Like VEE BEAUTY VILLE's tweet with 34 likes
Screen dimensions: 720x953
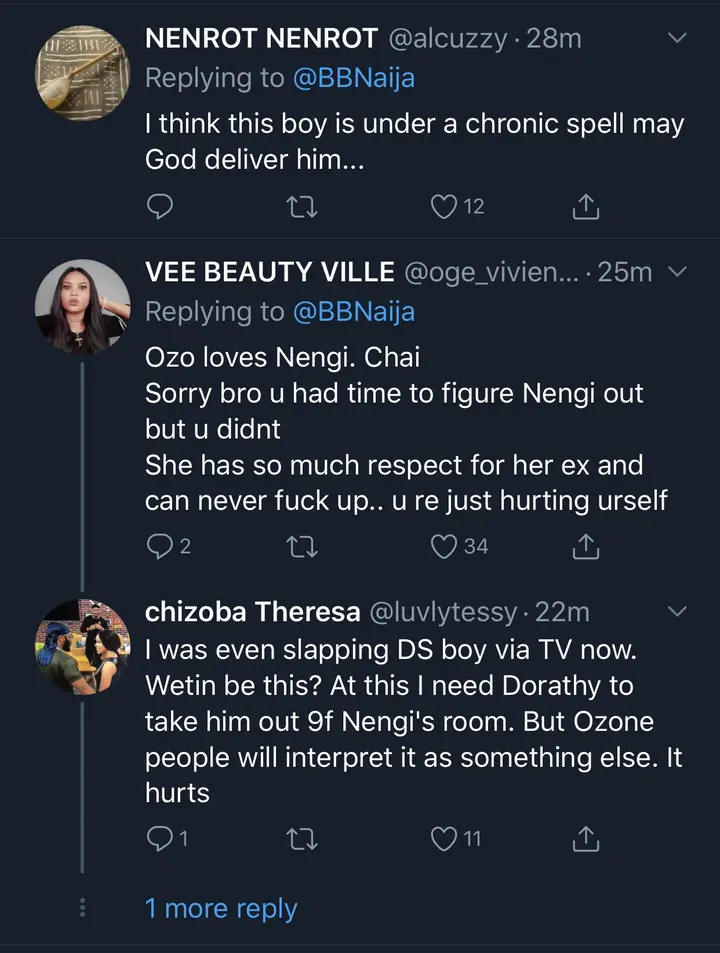click(x=444, y=546)
